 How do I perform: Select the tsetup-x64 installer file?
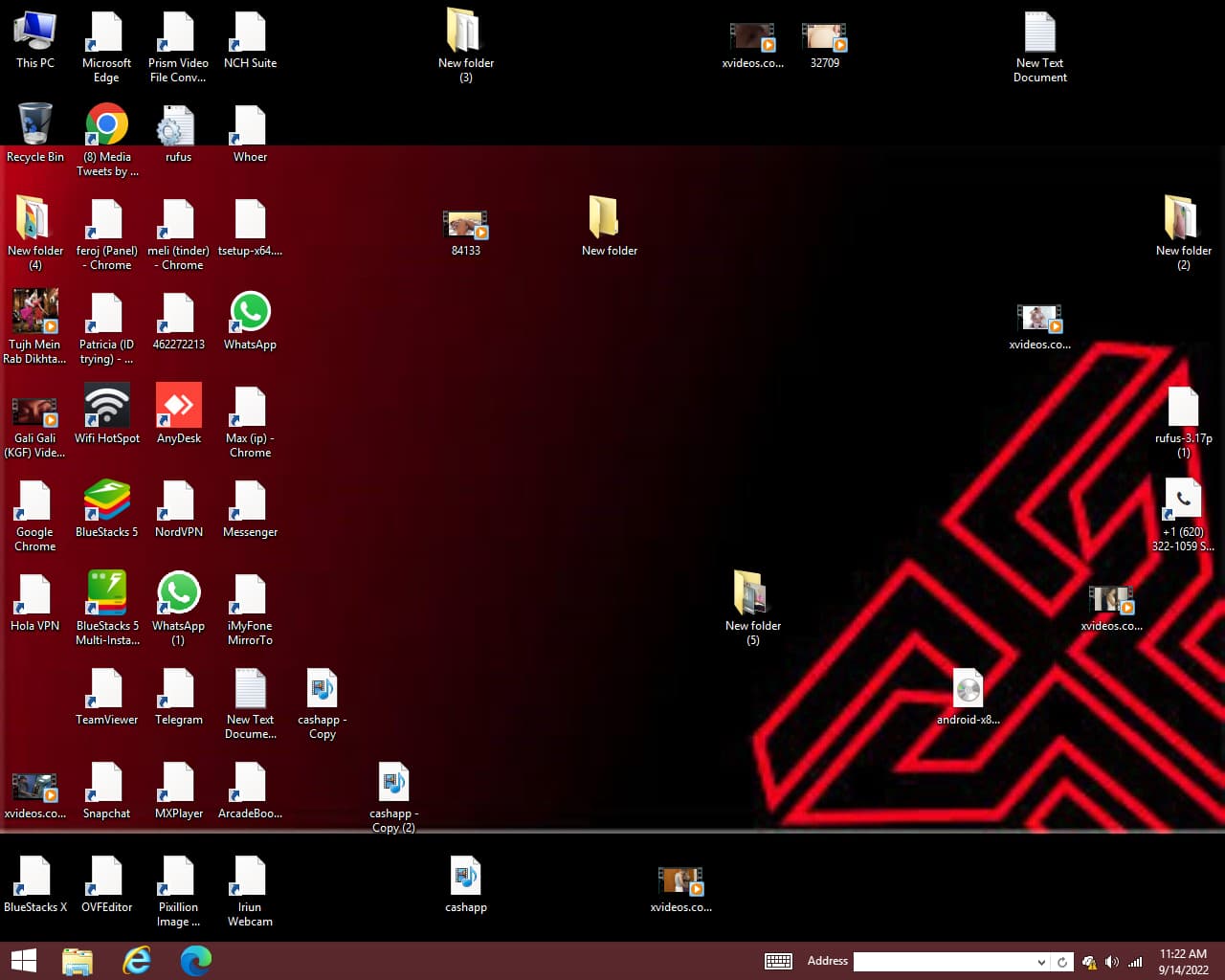click(x=250, y=228)
